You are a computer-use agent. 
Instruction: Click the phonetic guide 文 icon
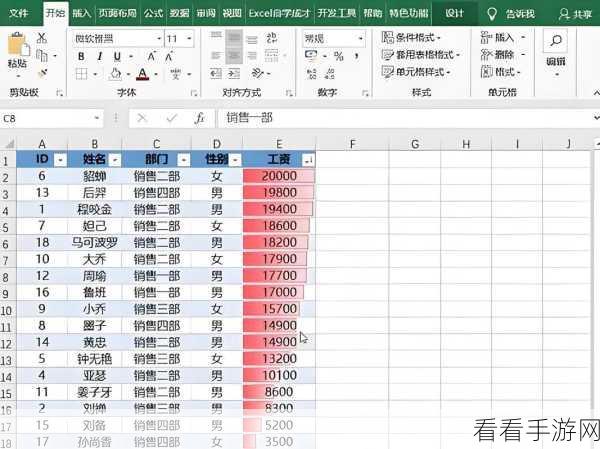pos(176,73)
